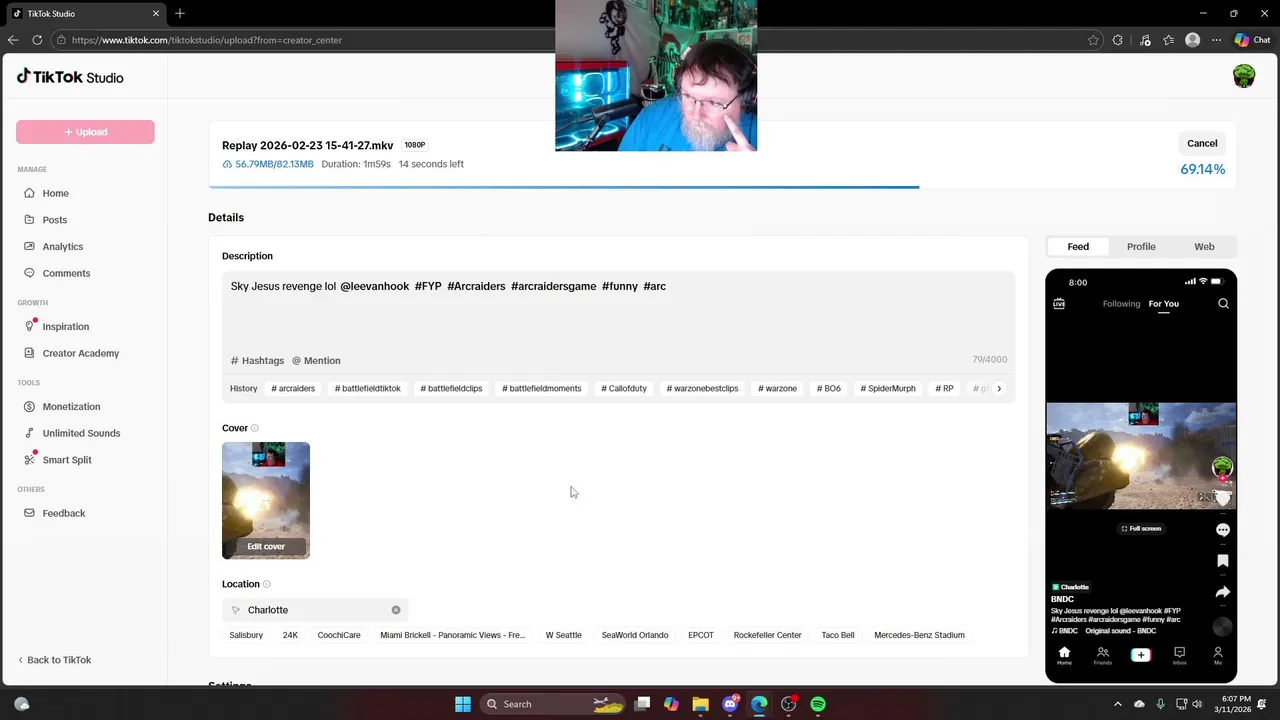Open a new browser tab

tap(180, 13)
